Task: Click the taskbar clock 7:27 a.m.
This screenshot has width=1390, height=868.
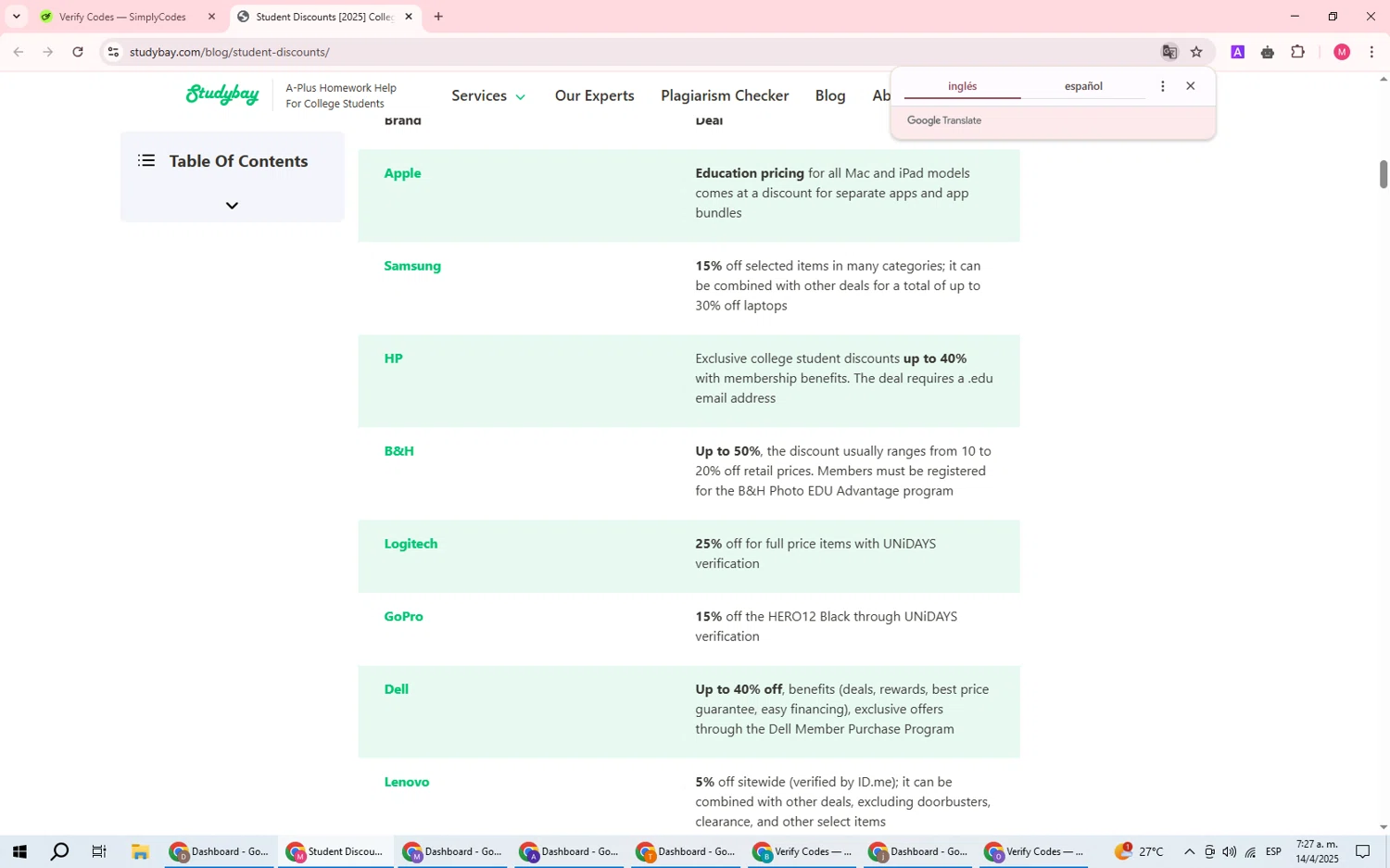Action: pyautogui.click(x=1317, y=851)
